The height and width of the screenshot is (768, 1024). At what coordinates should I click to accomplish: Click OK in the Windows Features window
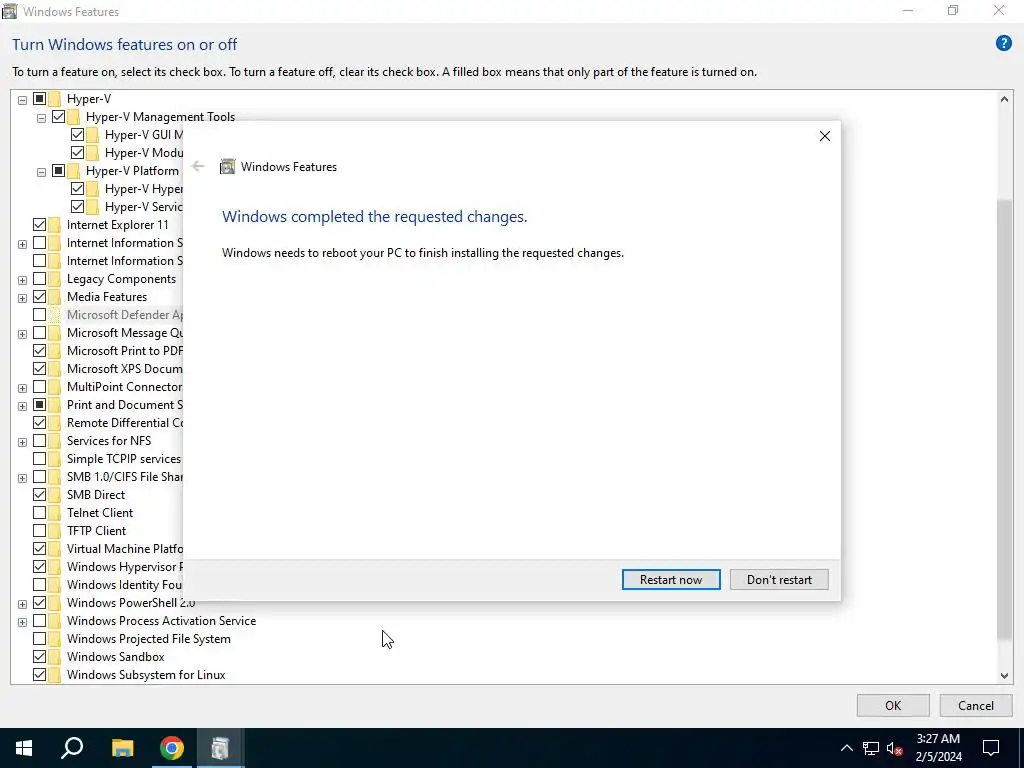tap(893, 705)
